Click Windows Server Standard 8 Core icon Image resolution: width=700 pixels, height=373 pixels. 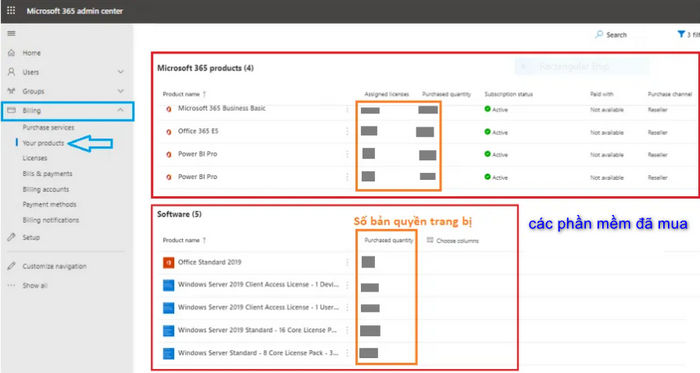coord(168,353)
